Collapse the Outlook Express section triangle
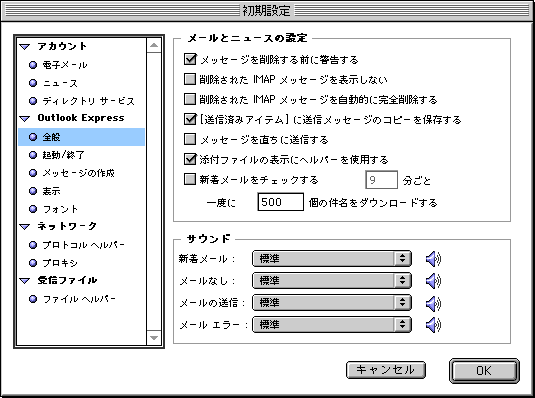This screenshot has width=535, height=398. [x=25, y=119]
